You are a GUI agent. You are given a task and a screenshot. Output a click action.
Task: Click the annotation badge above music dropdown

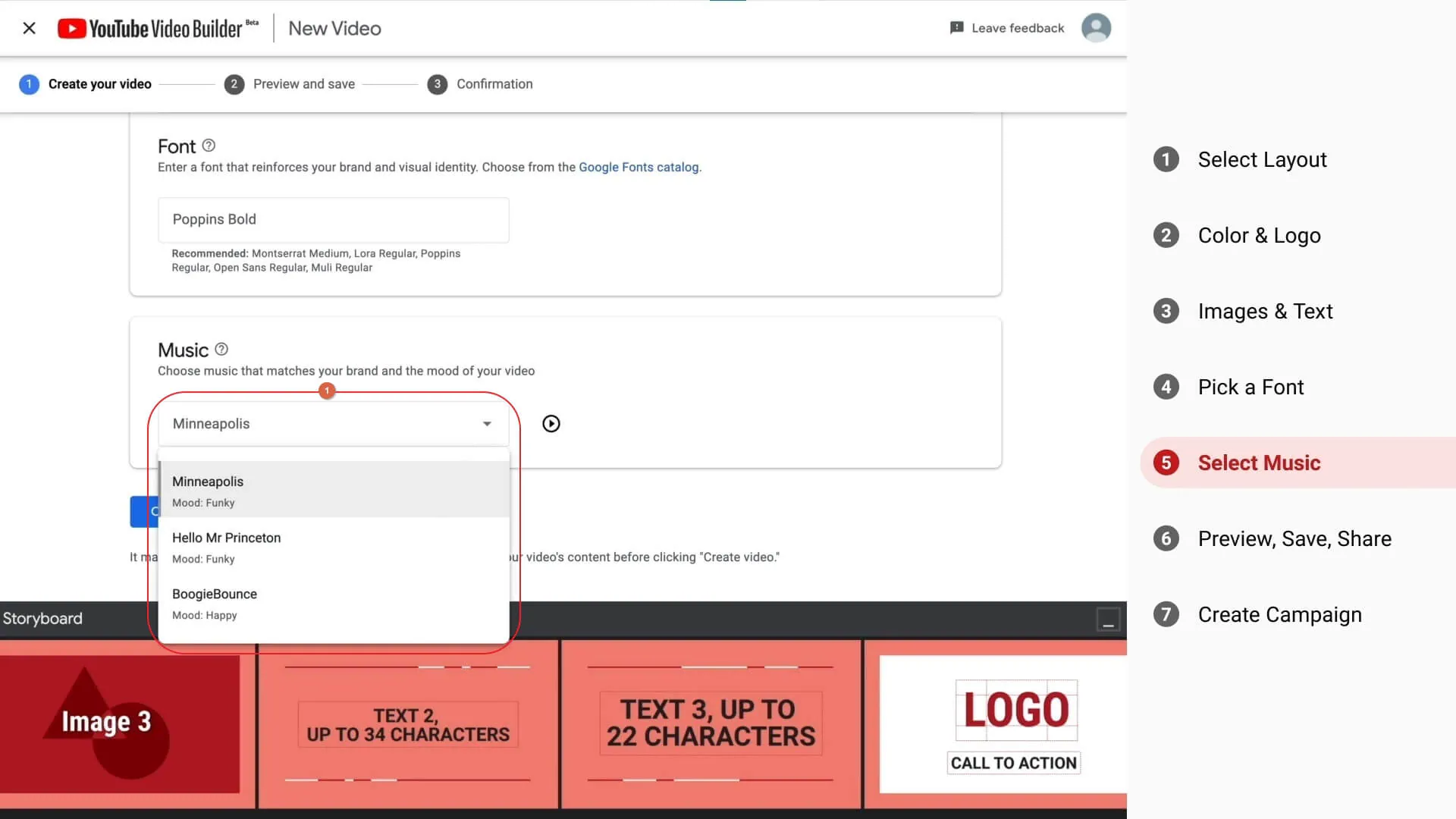click(x=327, y=391)
